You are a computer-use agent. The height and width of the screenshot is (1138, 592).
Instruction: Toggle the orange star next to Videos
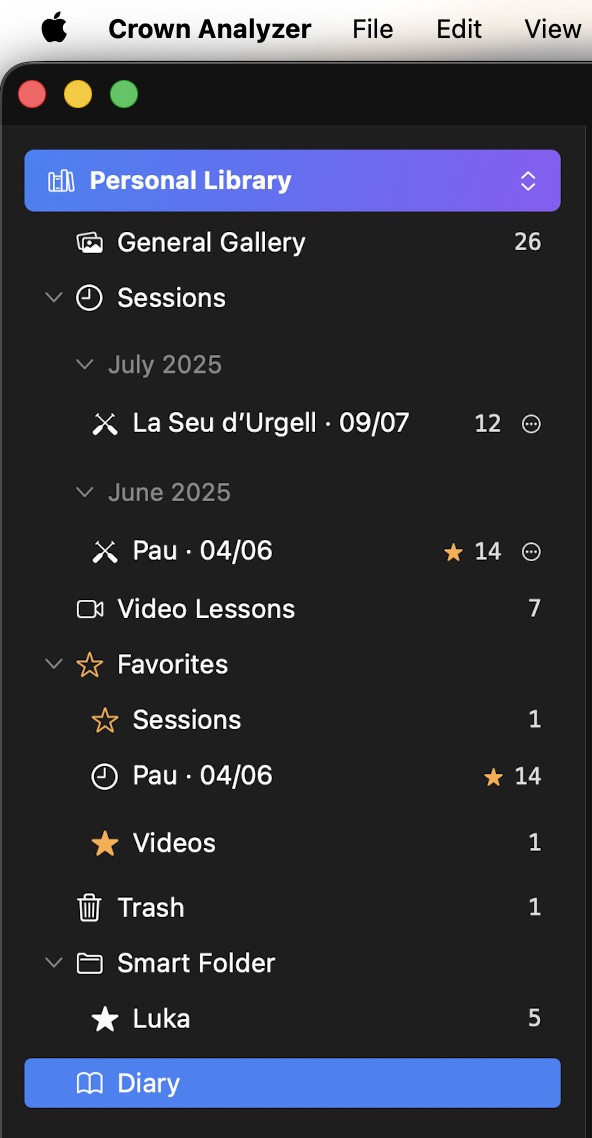coord(104,843)
